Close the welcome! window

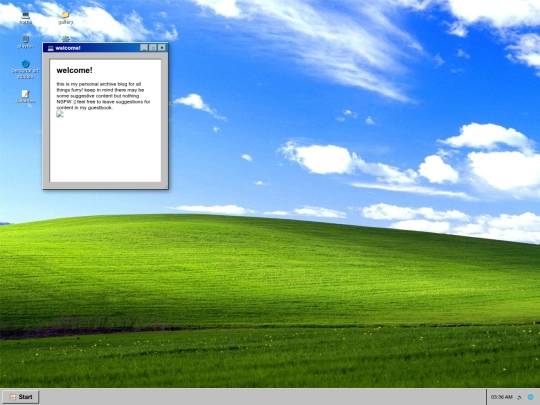click(162, 48)
